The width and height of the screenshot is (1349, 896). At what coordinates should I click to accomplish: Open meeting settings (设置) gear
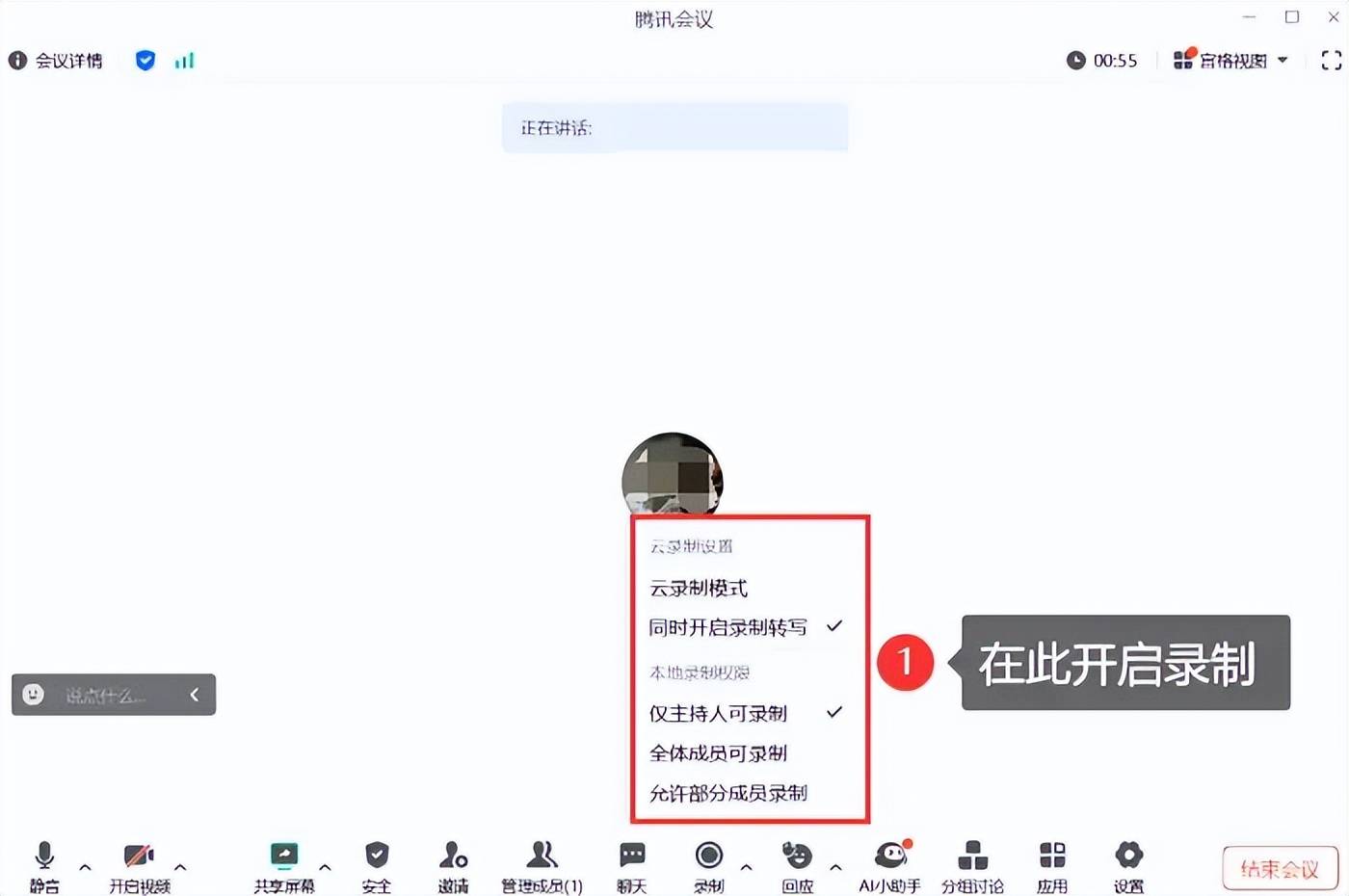pos(1128,866)
